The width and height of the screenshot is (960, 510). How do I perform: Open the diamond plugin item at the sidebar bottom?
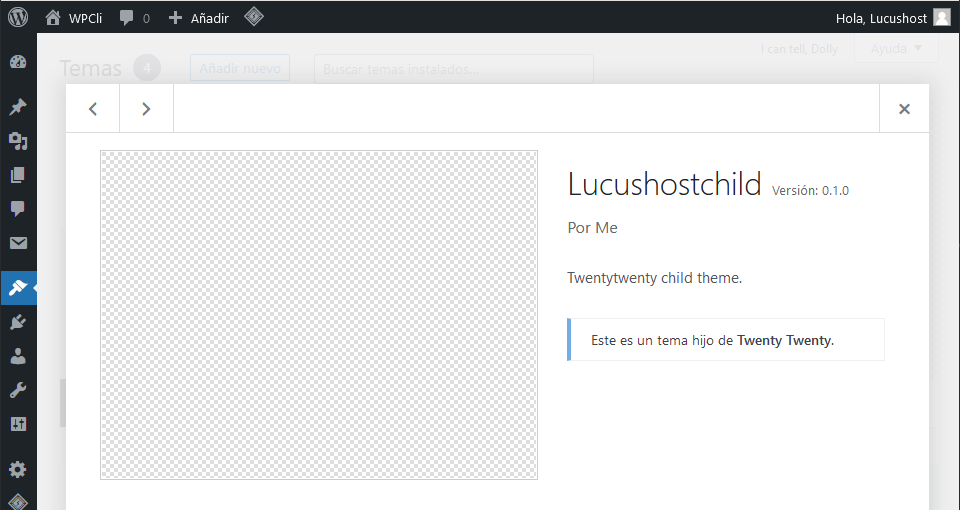pos(18,501)
